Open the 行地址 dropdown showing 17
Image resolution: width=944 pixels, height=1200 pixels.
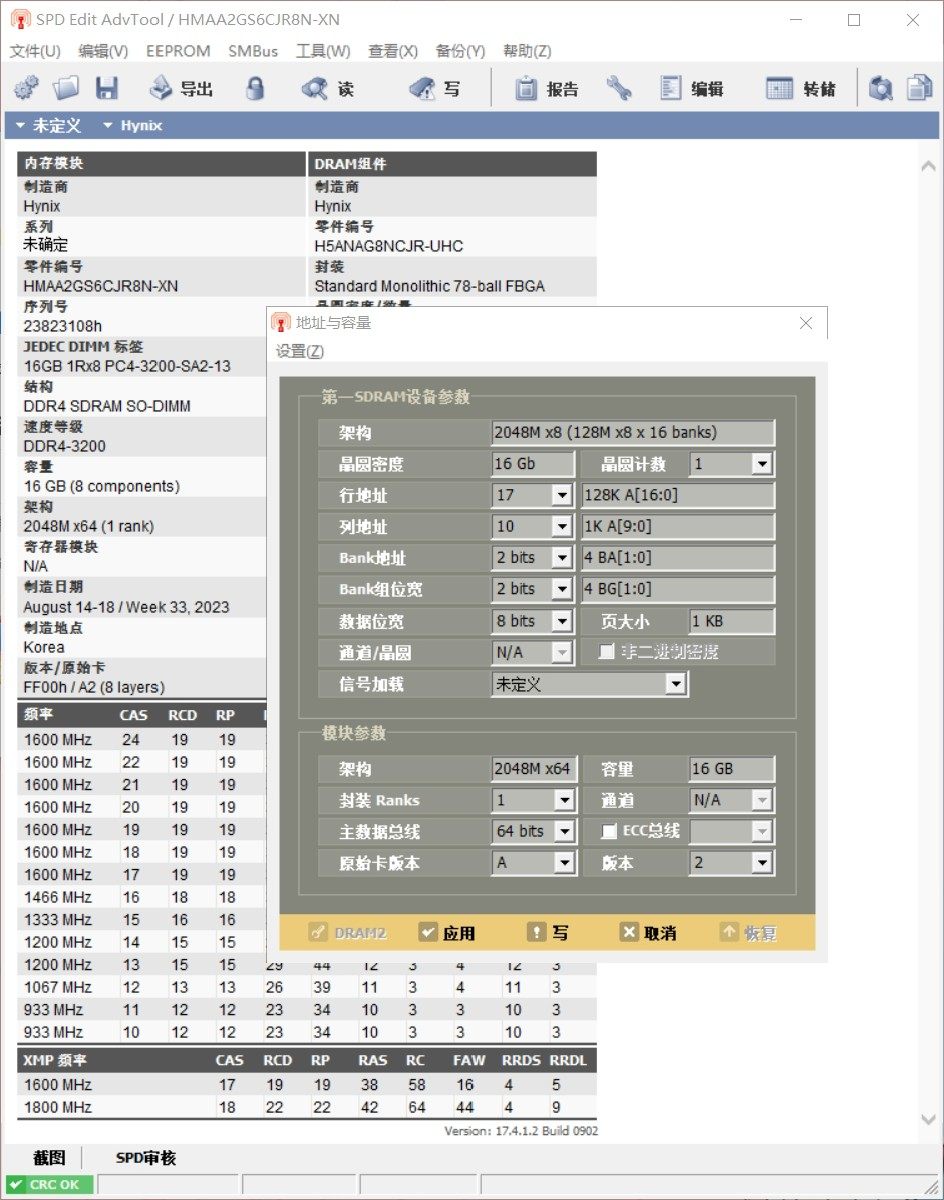tap(561, 495)
